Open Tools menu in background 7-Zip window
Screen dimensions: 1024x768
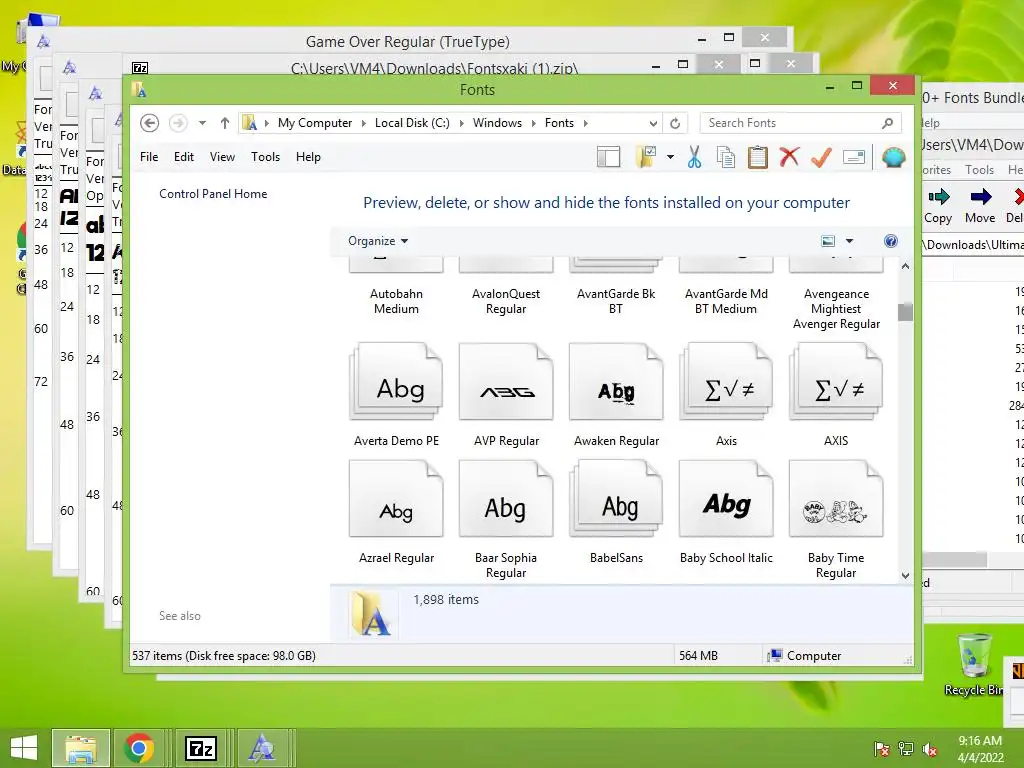[980, 170]
